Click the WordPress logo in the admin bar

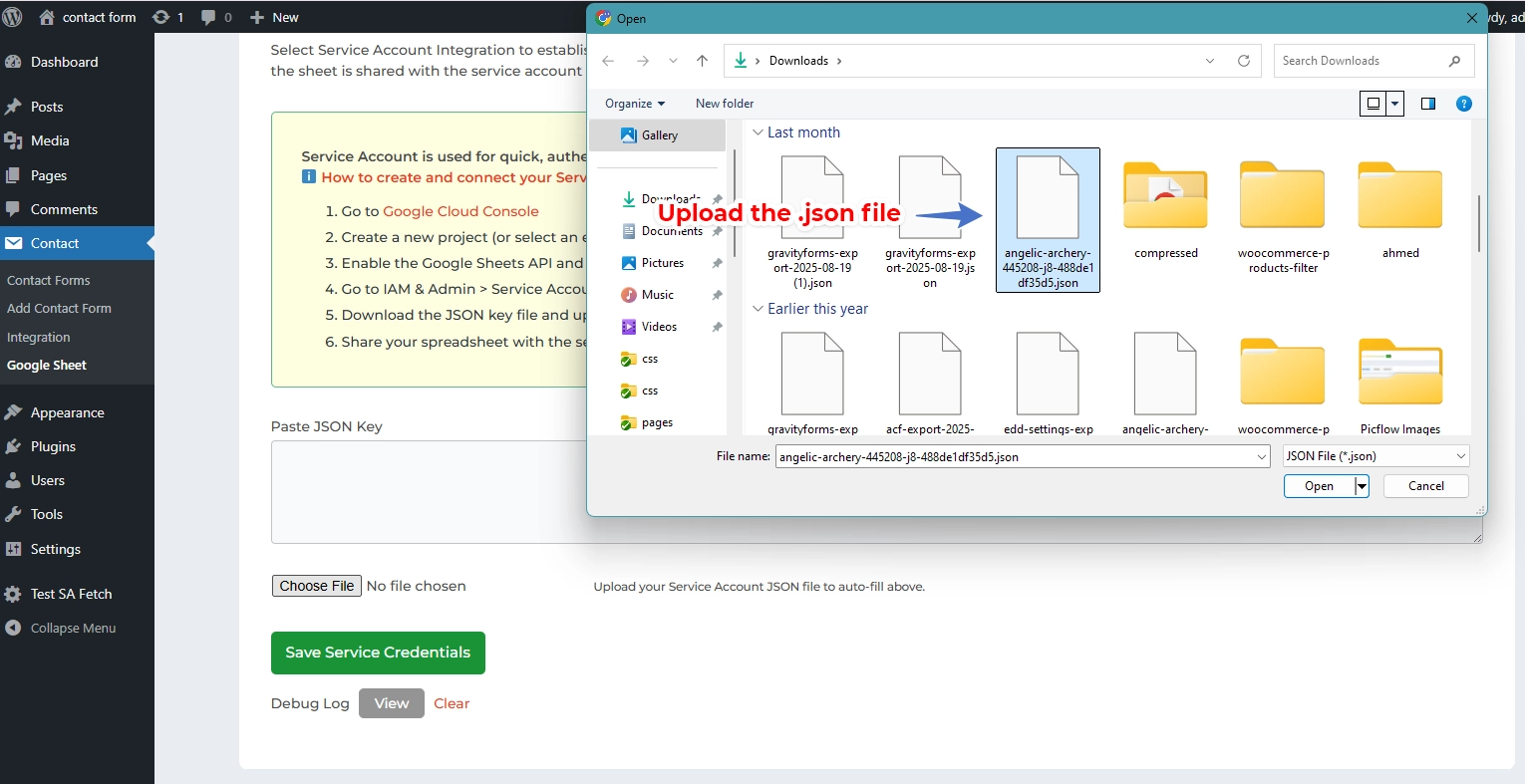pyautogui.click(x=14, y=17)
